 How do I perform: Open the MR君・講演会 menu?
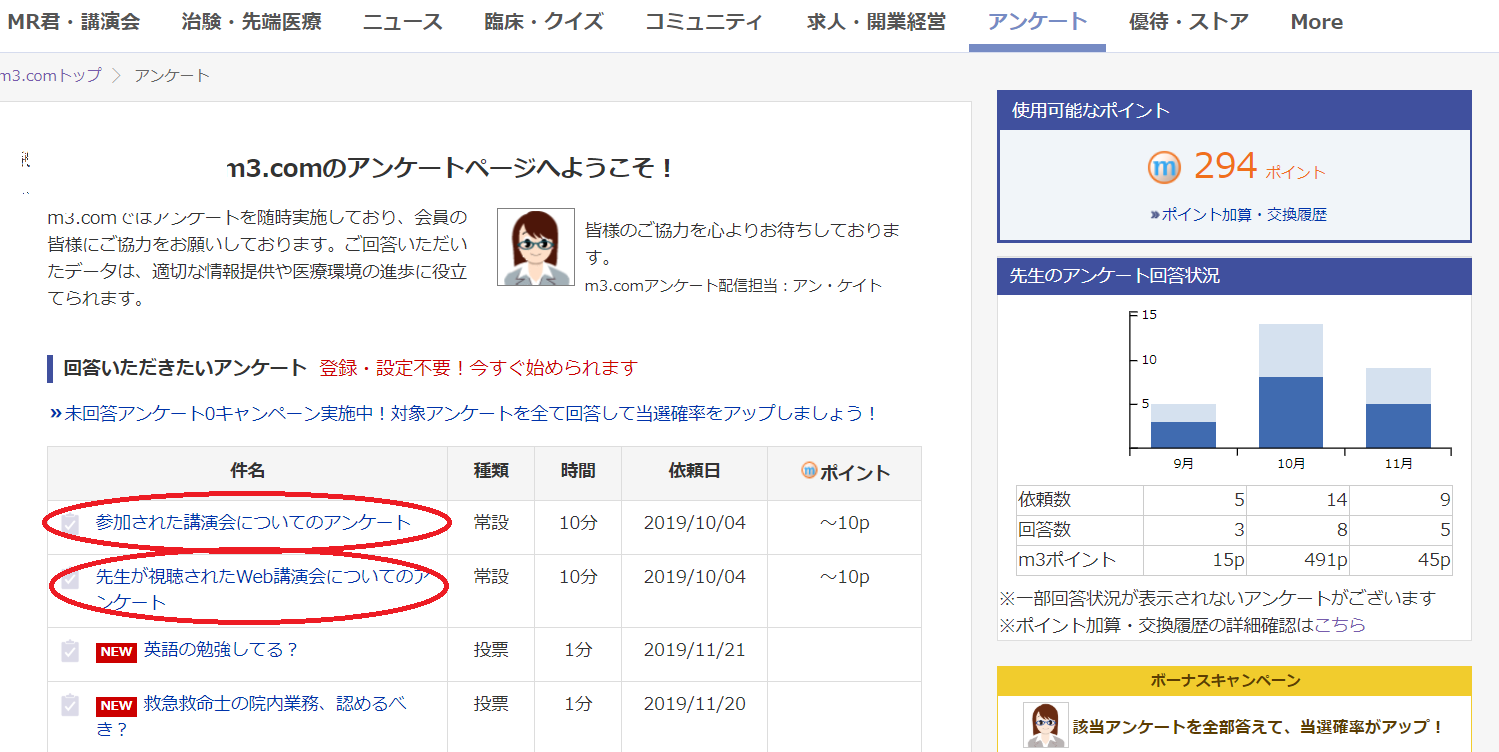[72, 22]
